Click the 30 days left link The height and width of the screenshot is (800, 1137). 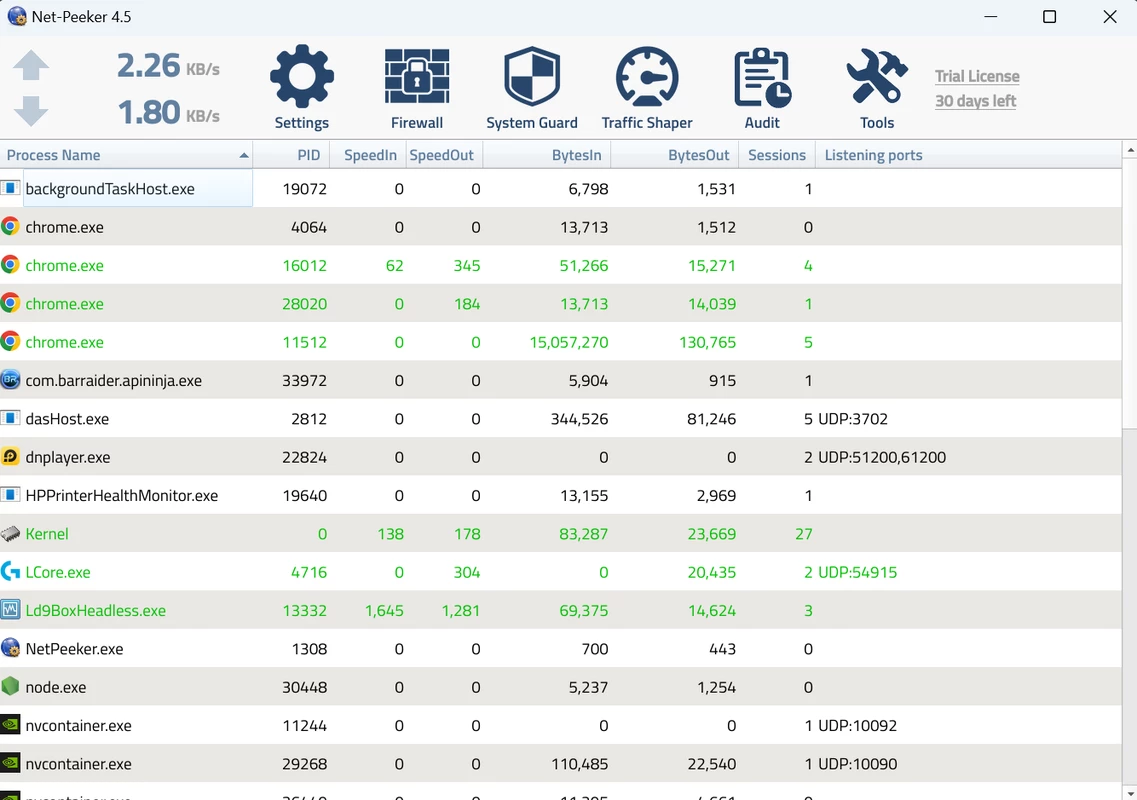pos(975,101)
